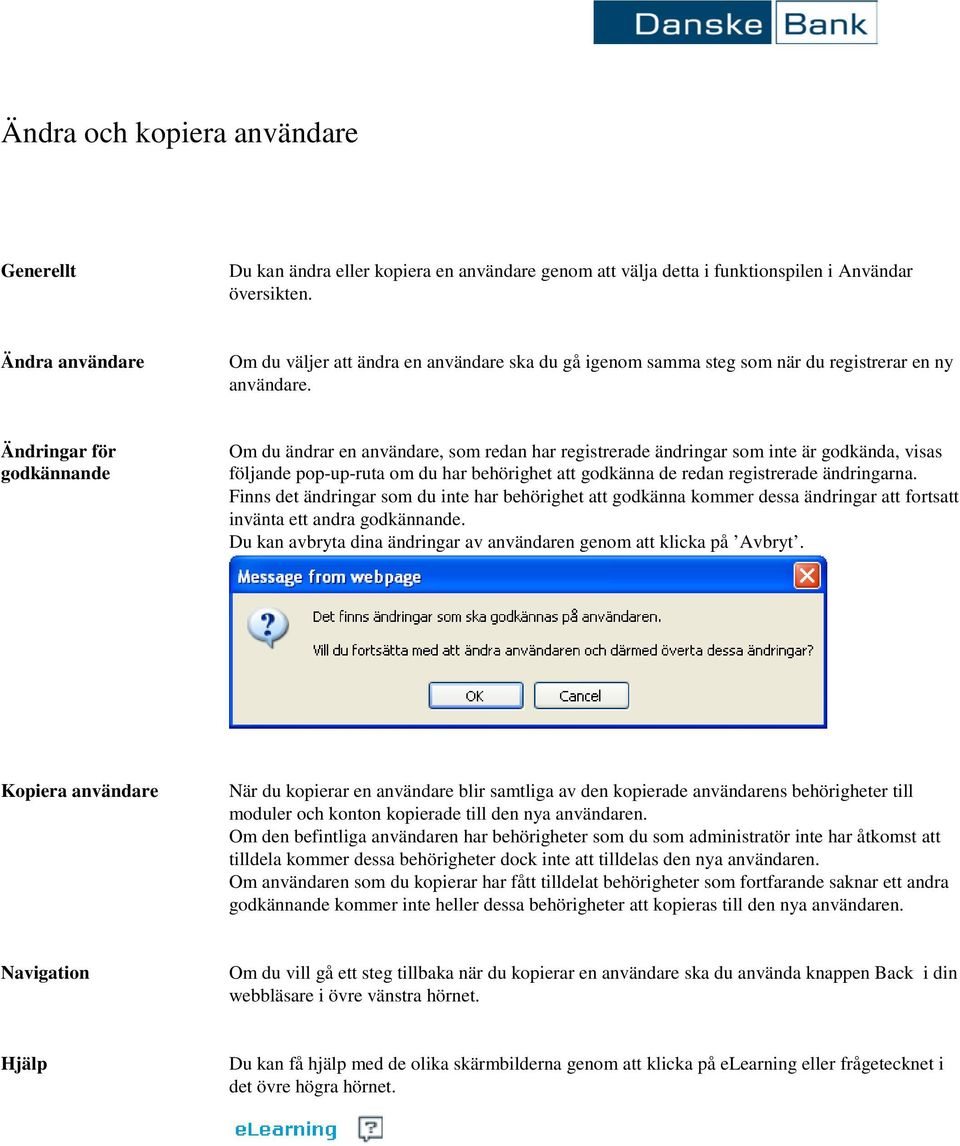Click the 'Generellt' section label

click(39, 270)
